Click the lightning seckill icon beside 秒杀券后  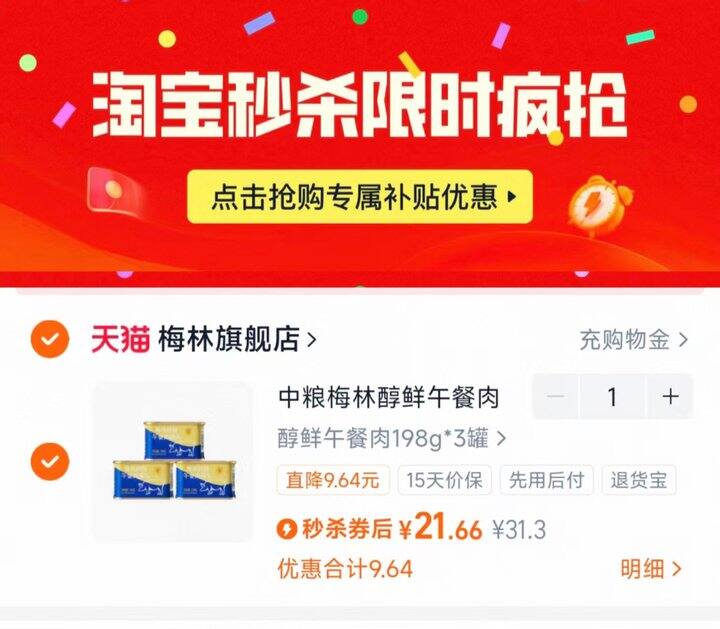[287, 528]
